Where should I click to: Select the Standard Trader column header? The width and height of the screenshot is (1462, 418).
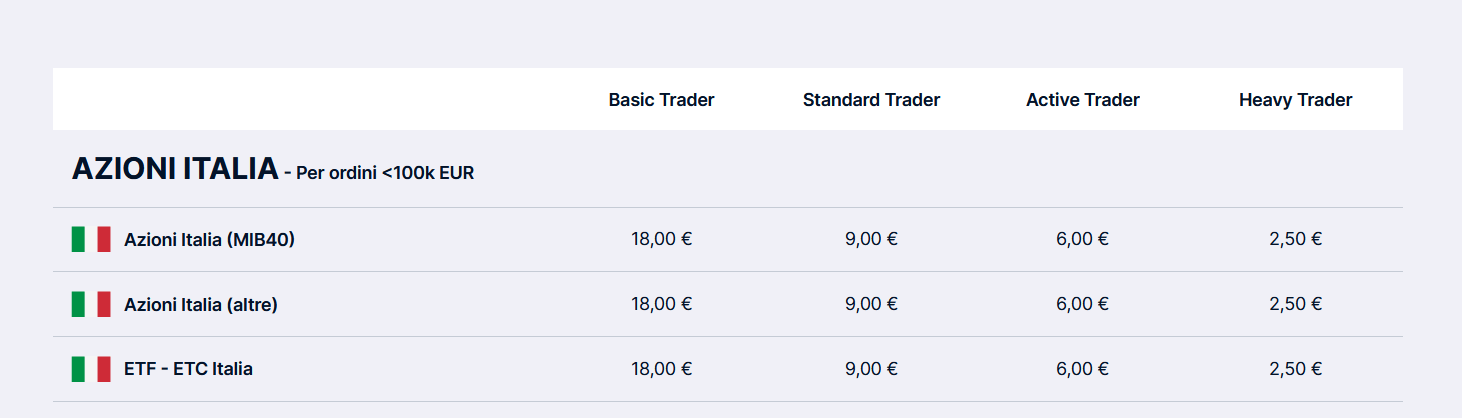[x=871, y=99]
